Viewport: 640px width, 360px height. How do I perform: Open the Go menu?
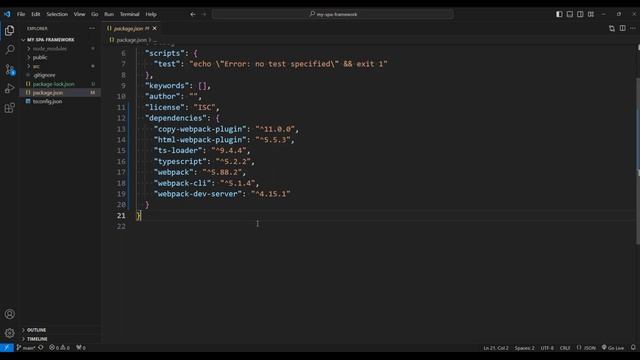tap(95, 14)
